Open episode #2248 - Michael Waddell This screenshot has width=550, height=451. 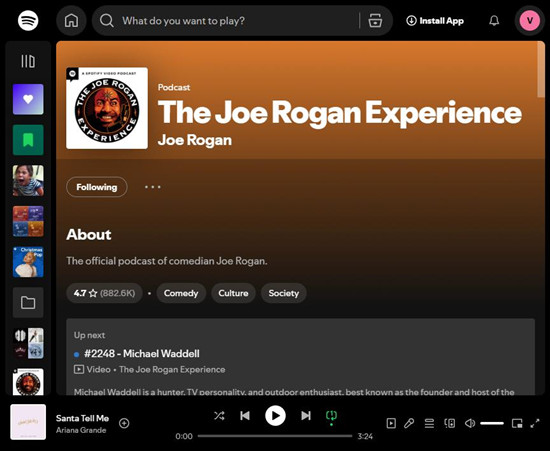coord(142,354)
